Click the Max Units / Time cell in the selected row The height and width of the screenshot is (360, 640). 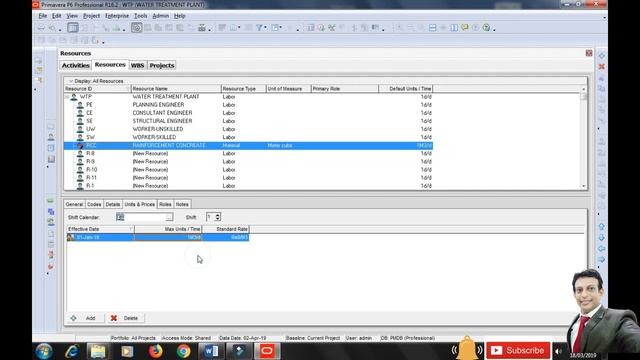[x=168, y=237]
